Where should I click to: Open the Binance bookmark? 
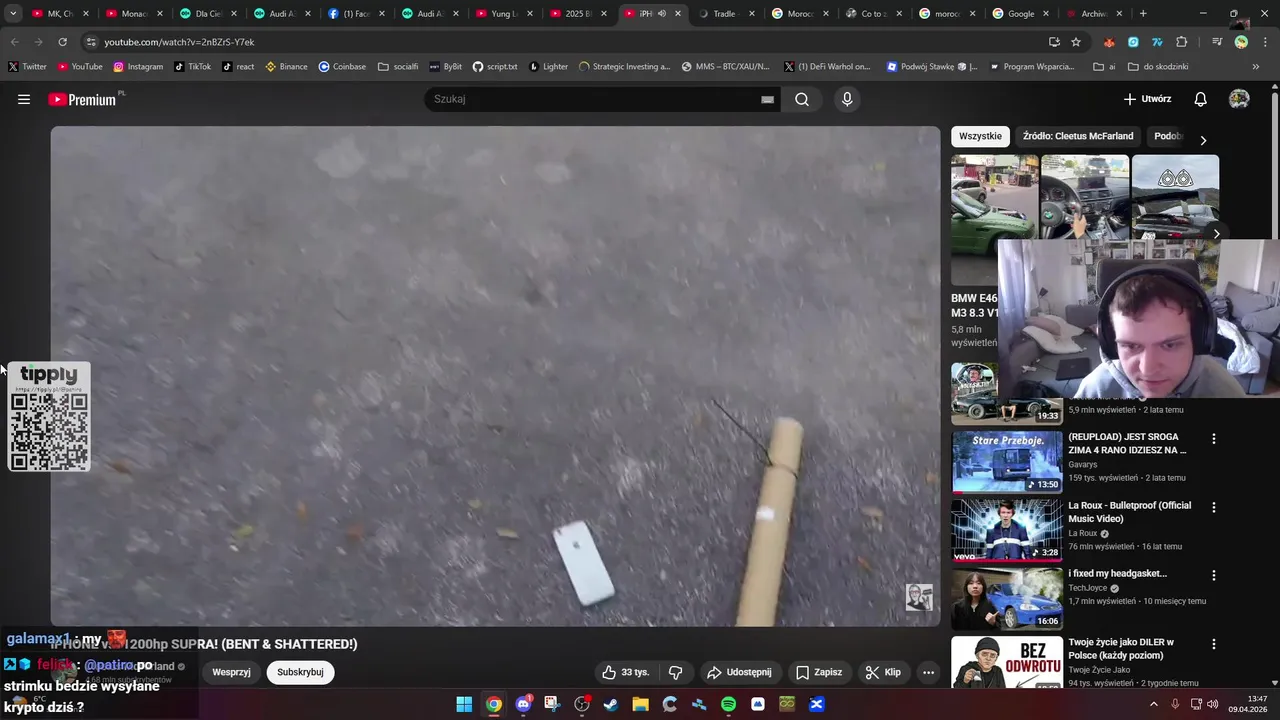tap(286, 67)
